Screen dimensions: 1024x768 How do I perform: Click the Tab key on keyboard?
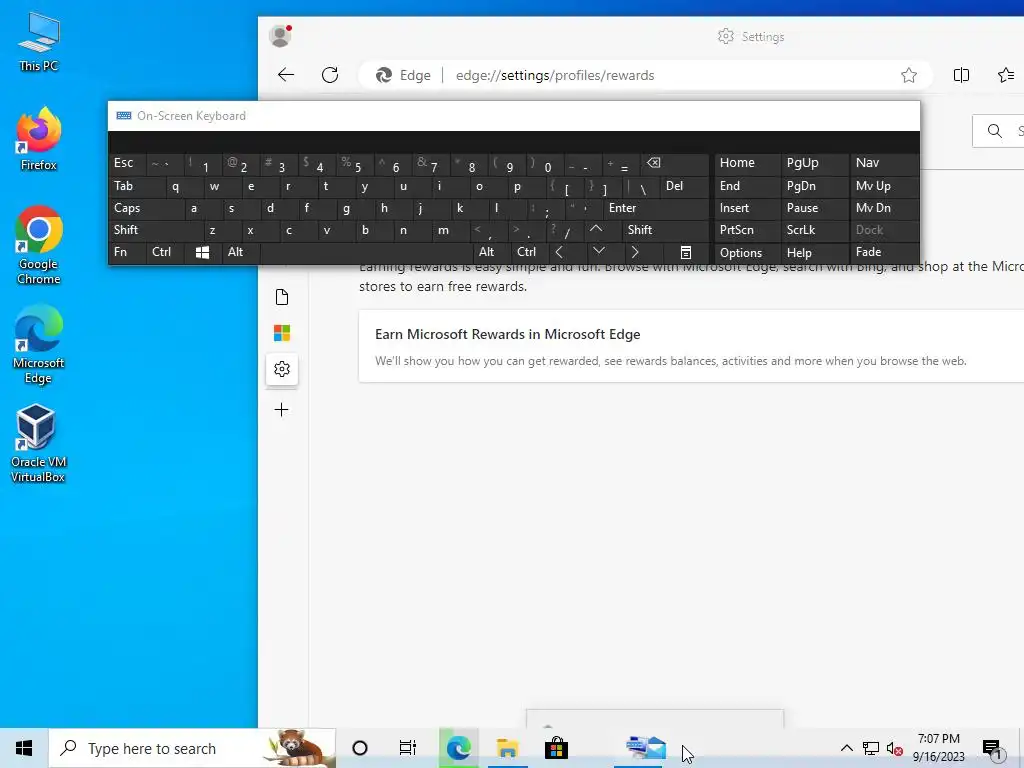(x=136, y=186)
